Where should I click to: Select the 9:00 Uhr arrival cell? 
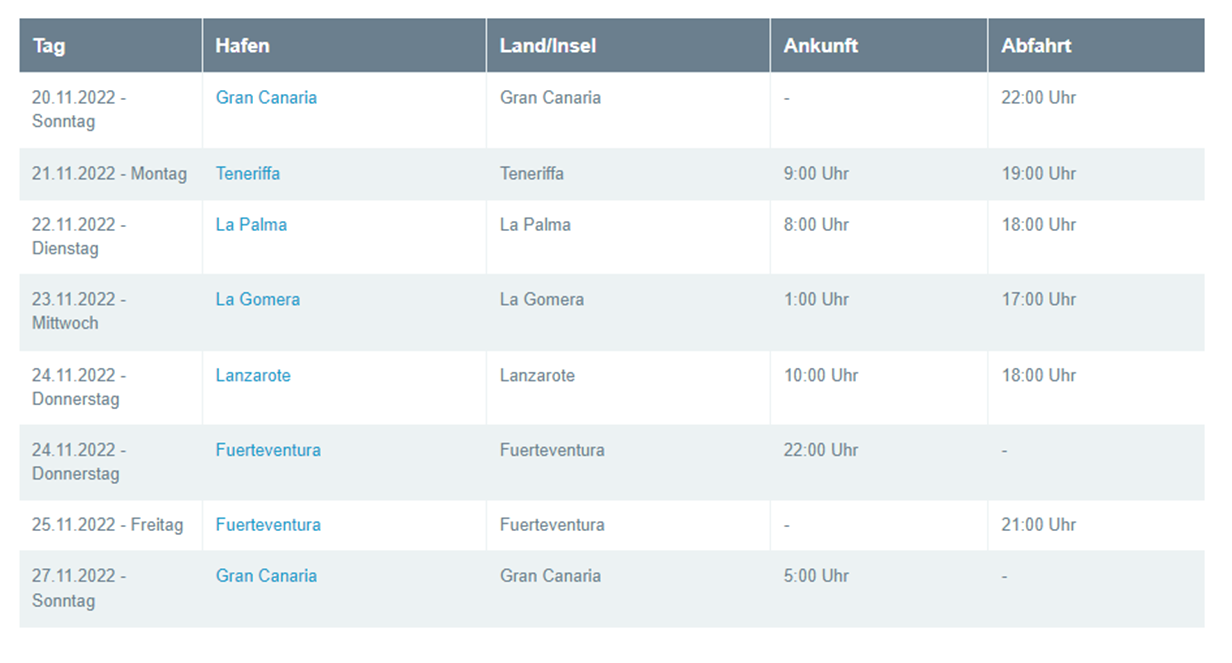pyautogui.click(x=816, y=174)
